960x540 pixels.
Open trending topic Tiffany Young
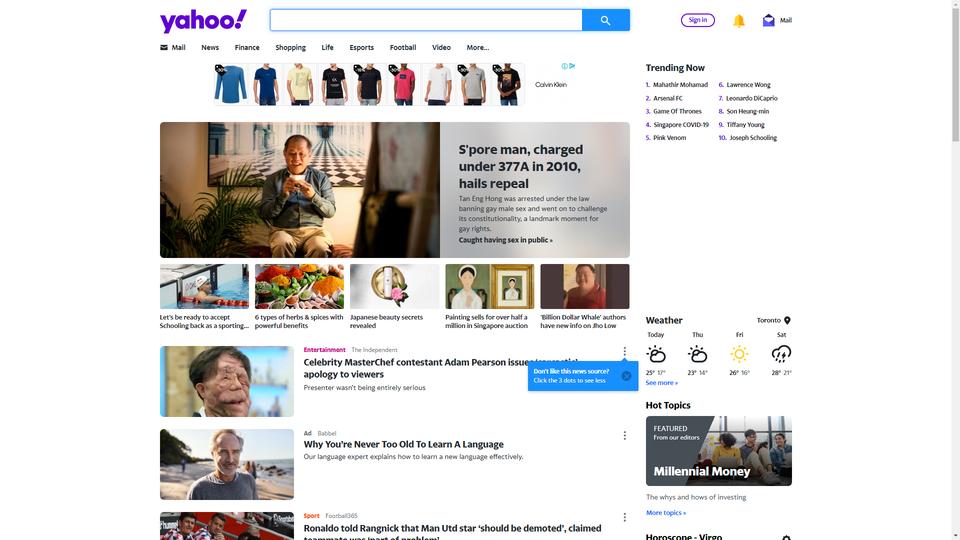coord(745,124)
